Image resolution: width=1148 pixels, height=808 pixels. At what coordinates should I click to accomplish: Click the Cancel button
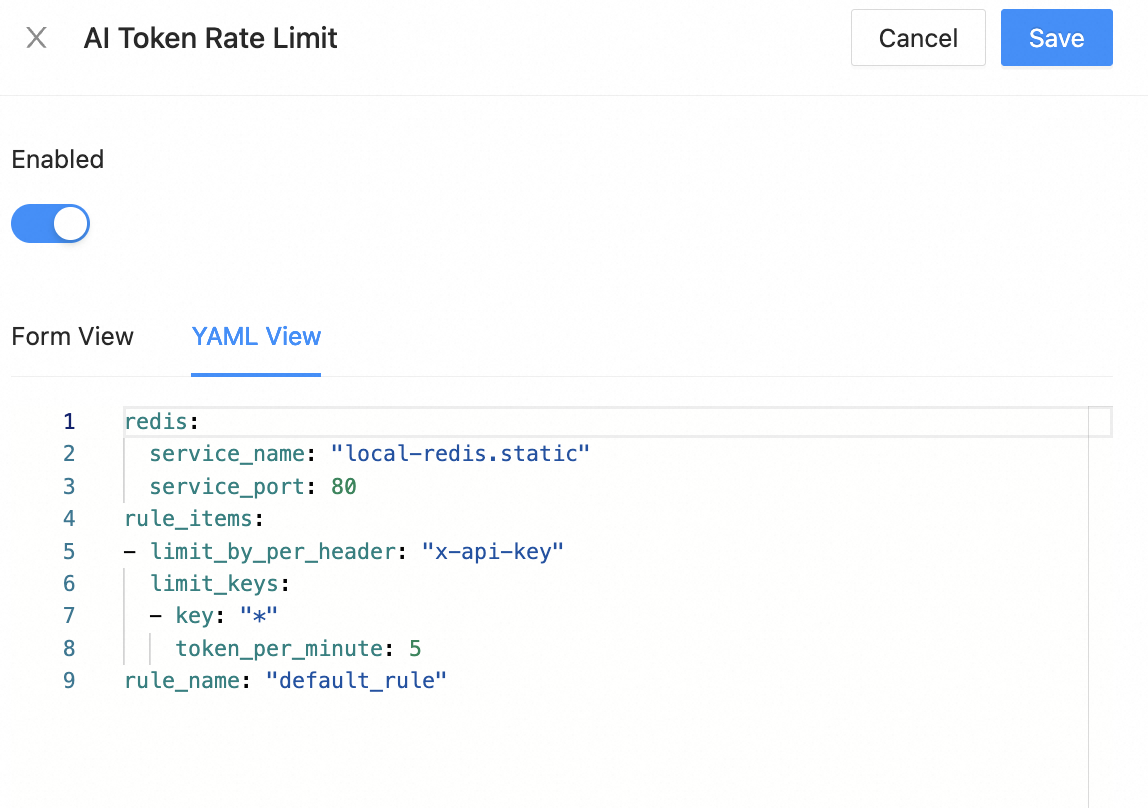click(x=917, y=38)
